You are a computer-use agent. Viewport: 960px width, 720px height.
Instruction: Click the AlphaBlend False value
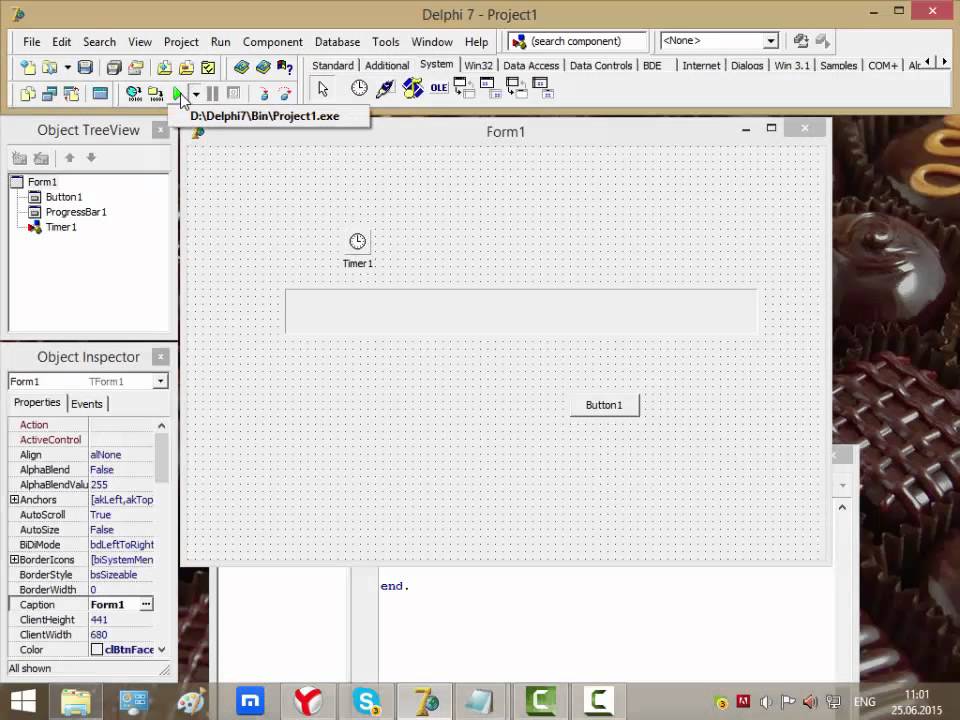pyautogui.click(x=102, y=470)
